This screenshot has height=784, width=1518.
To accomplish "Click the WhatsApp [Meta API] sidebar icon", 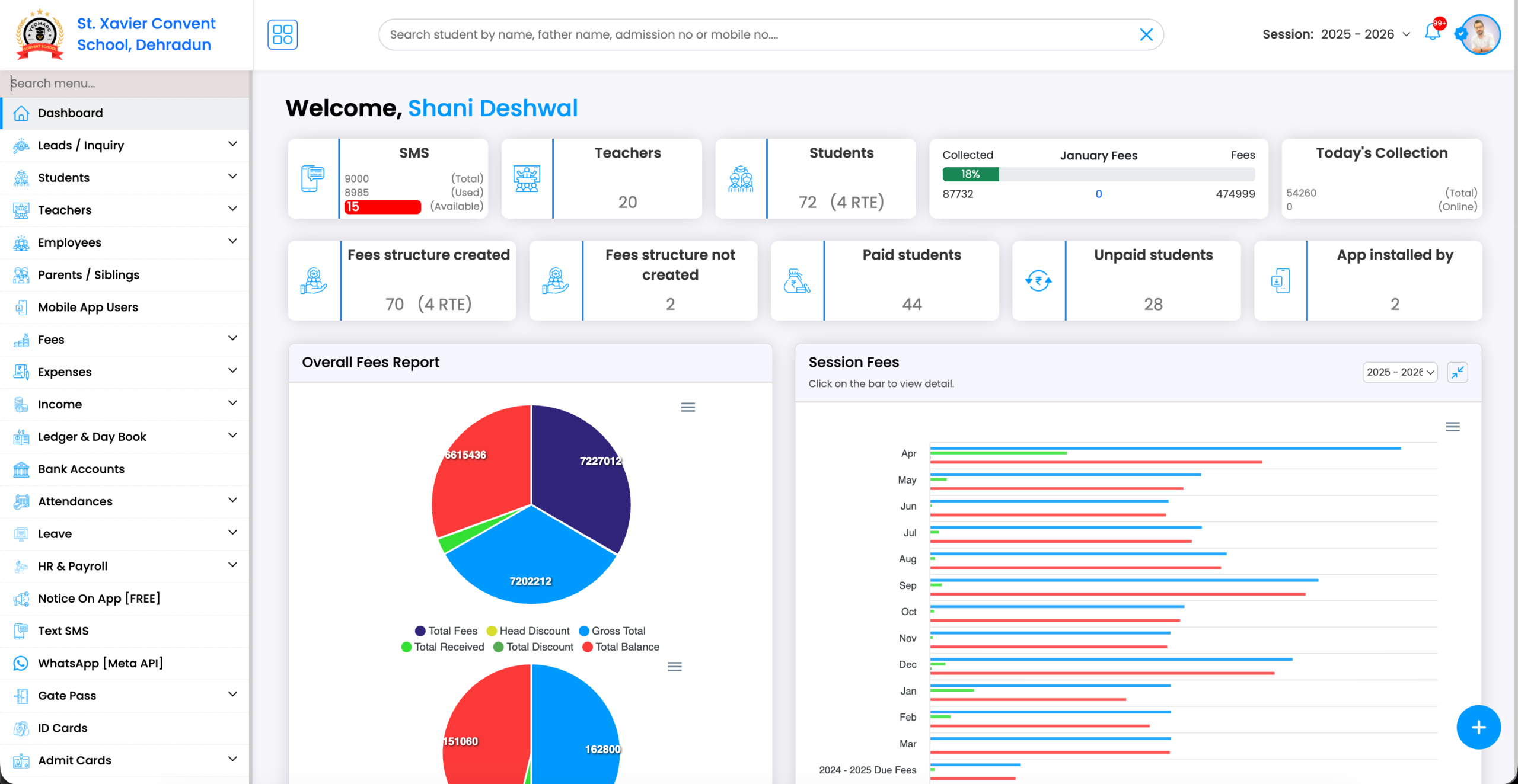I will (x=21, y=663).
